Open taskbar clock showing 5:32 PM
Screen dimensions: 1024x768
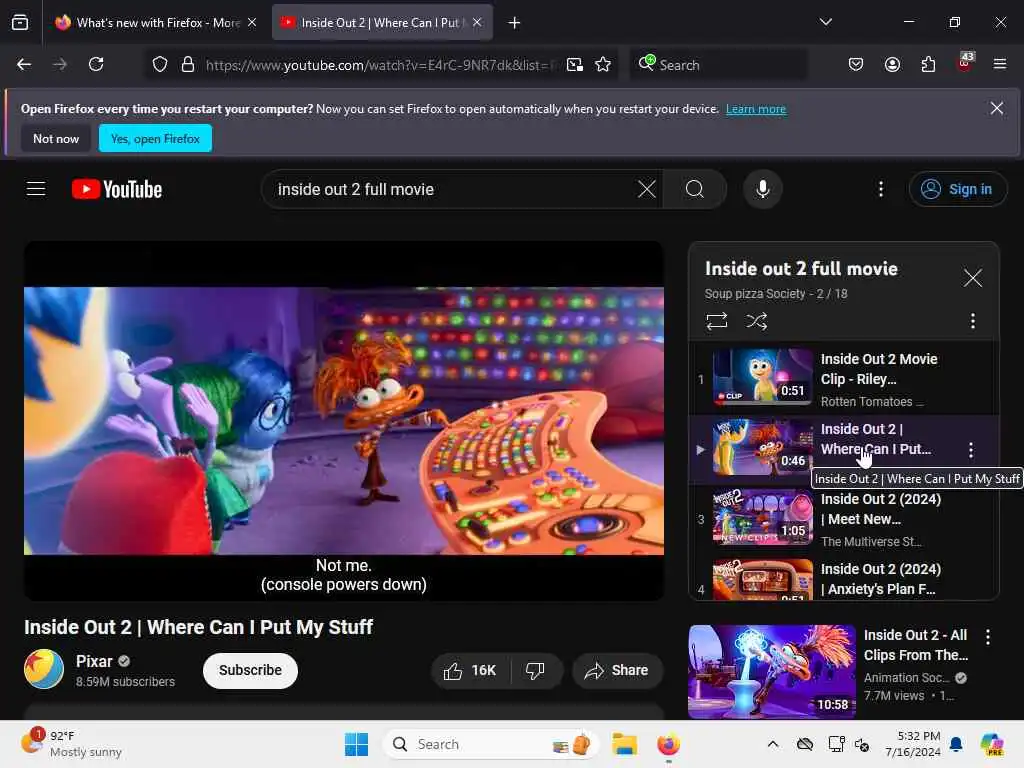912,744
